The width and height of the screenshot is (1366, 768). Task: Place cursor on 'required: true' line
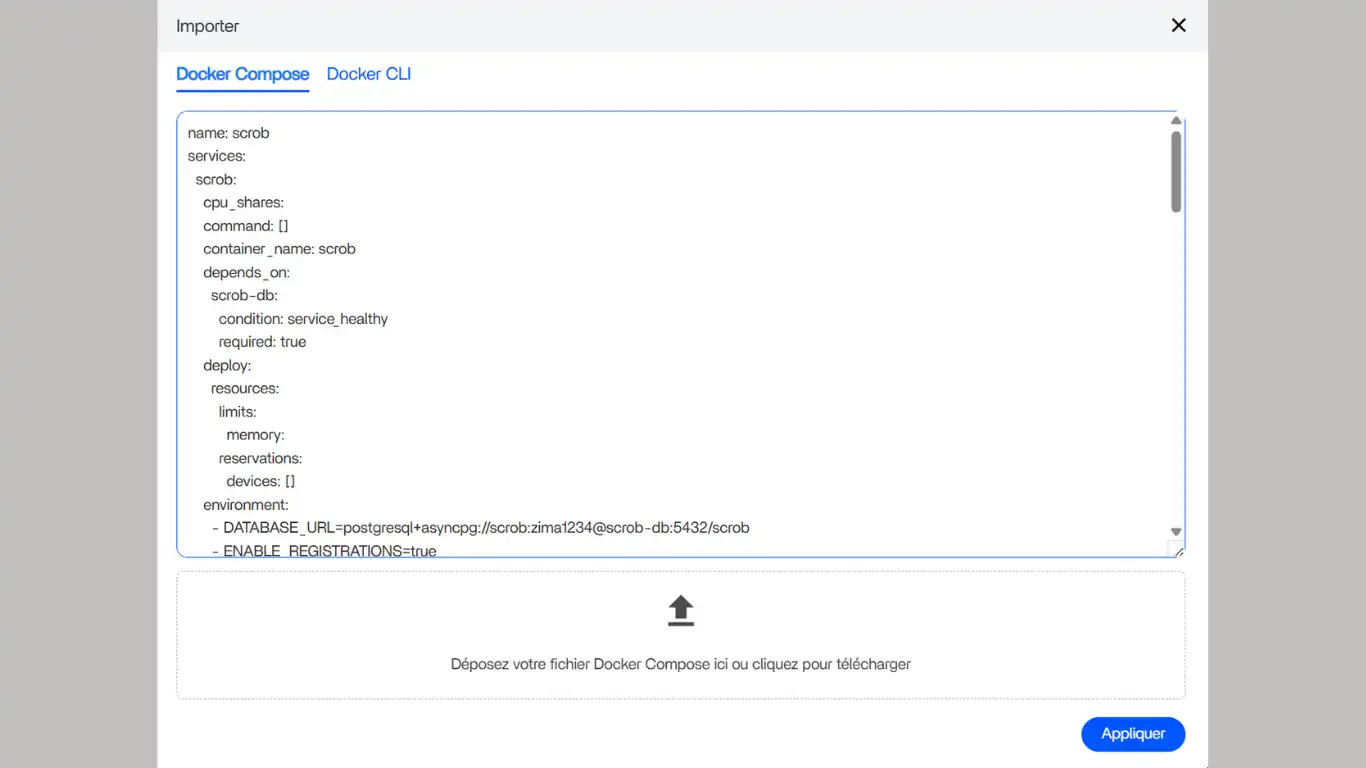(262, 342)
